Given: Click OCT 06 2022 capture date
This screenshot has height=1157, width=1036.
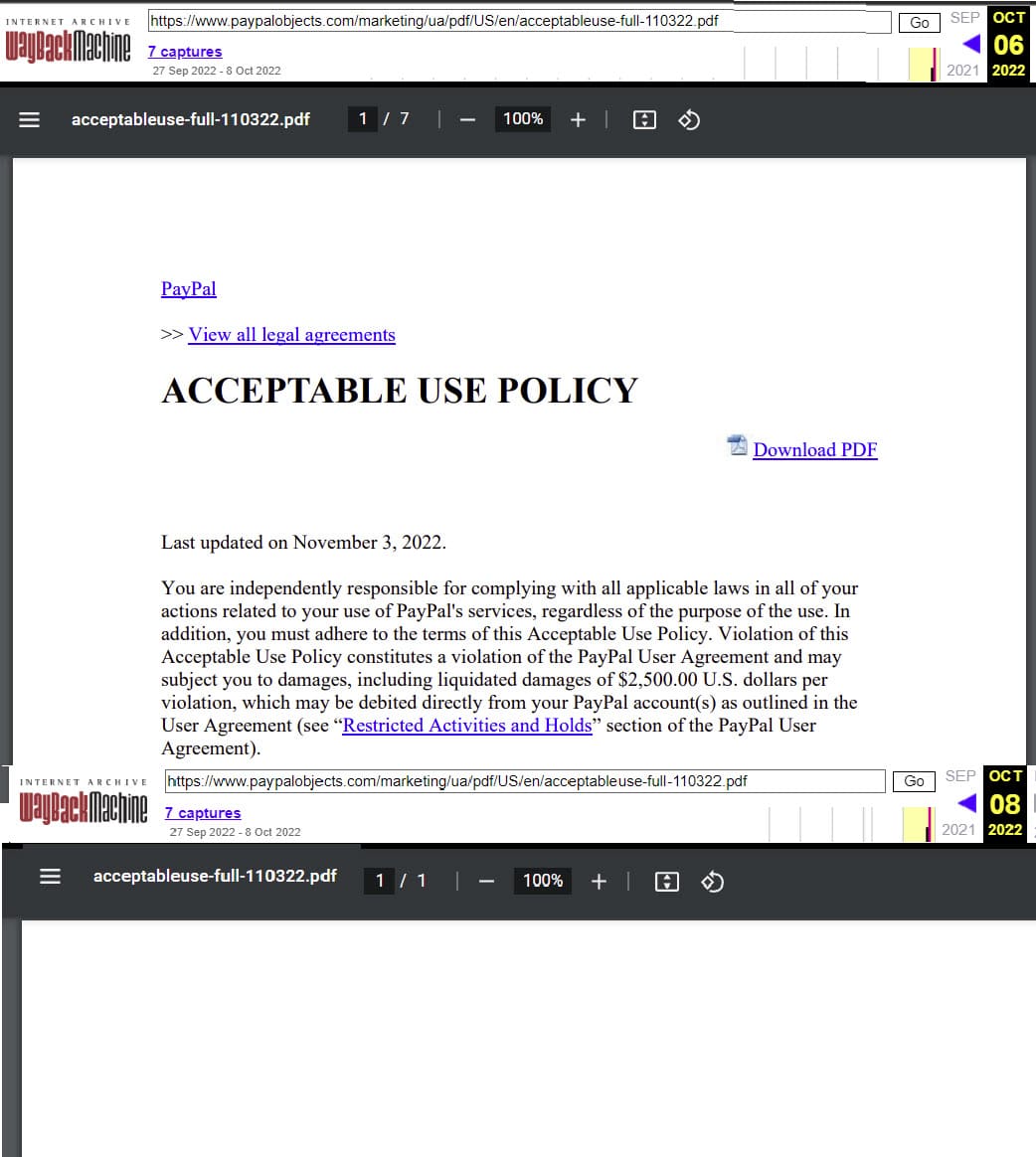Looking at the screenshot, I should coord(1008,44).
